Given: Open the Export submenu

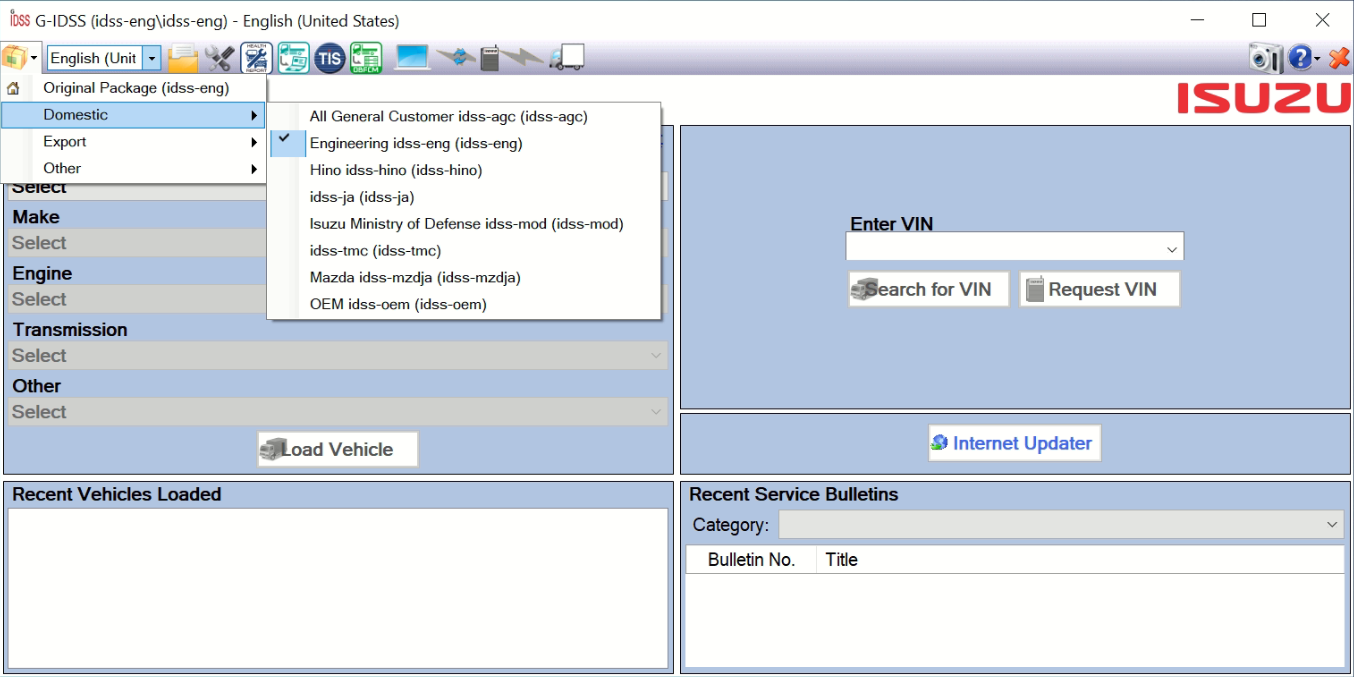Looking at the screenshot, I should 134,142.
